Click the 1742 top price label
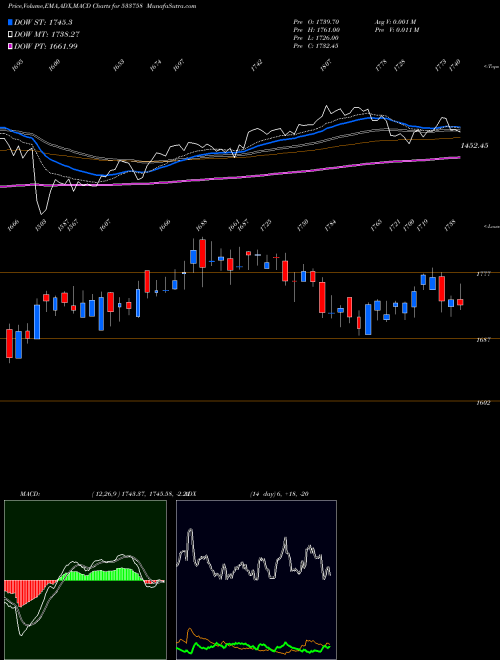This screenshot has height=660, width=500. tap(257, 65)
